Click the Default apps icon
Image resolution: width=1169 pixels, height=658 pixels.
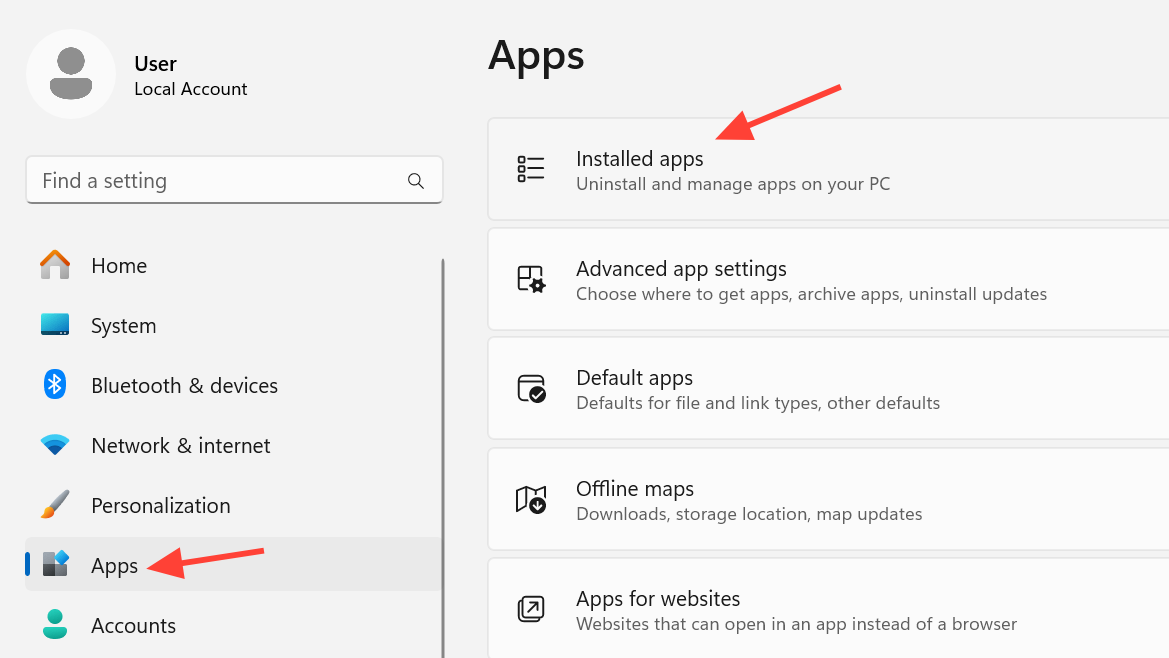(x=530, y=389)
